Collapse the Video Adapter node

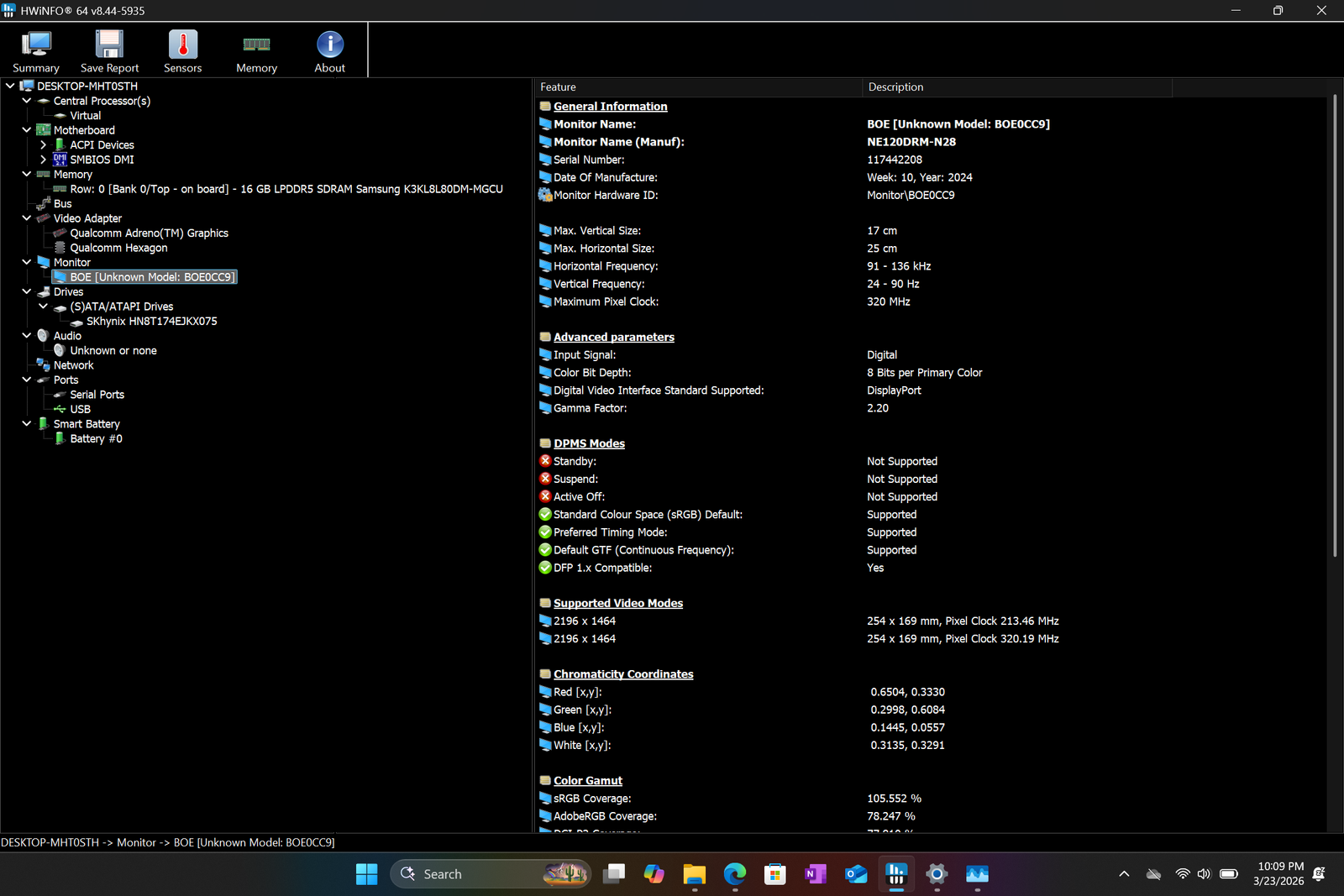pos(27,218)
